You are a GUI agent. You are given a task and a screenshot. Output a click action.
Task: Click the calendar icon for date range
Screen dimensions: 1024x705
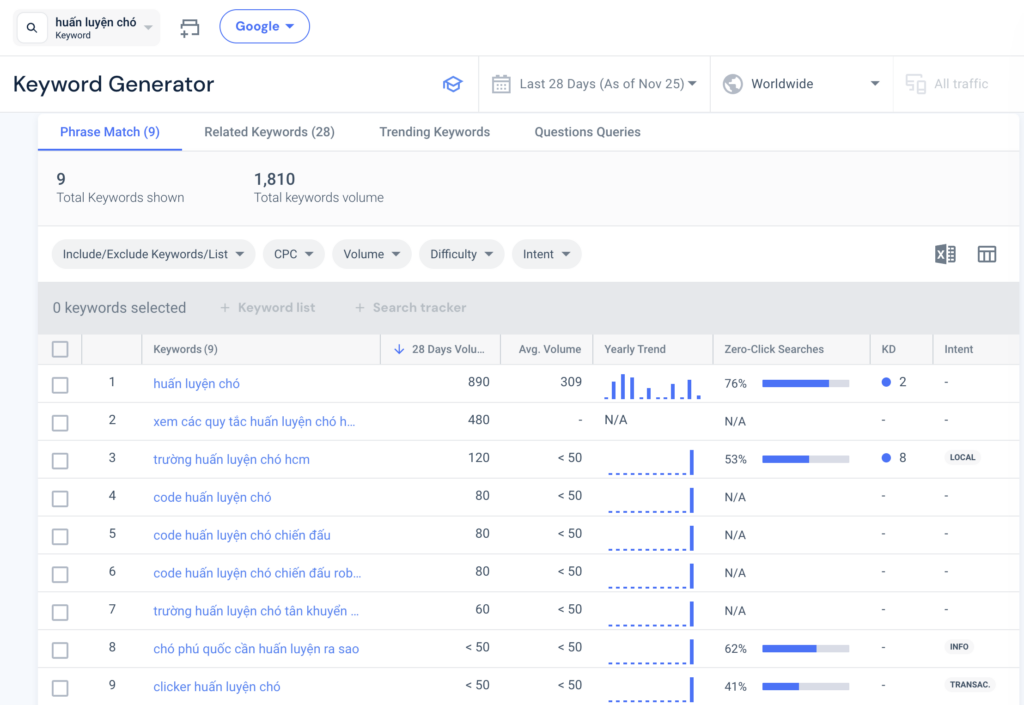point(501,83)
